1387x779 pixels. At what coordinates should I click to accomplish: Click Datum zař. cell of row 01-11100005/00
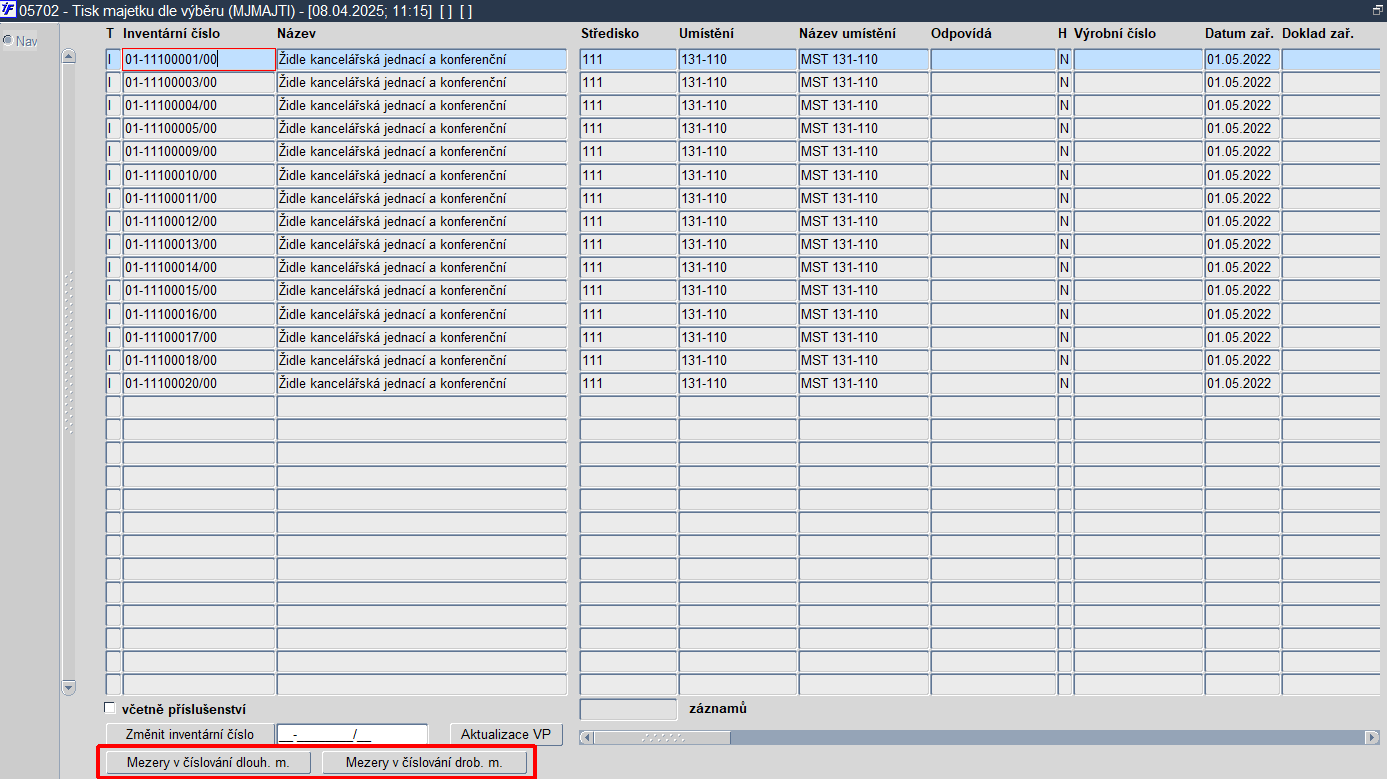tap(1242, 128)
